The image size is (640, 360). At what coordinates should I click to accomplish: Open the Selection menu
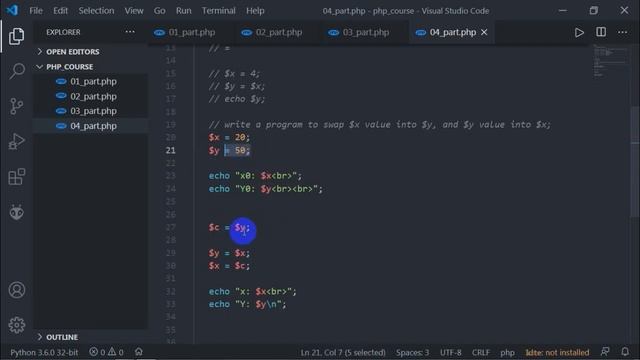pyautogui.click(x=96, y=11)
